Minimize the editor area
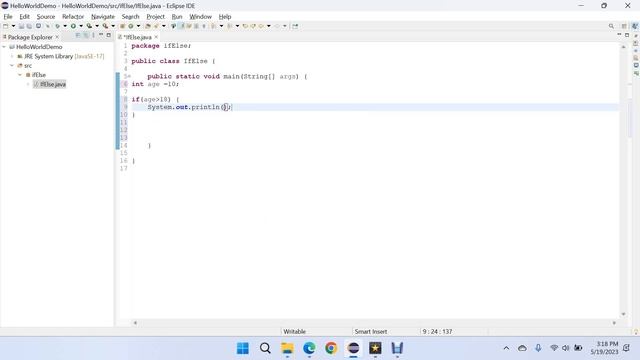 tap(619, 35)
